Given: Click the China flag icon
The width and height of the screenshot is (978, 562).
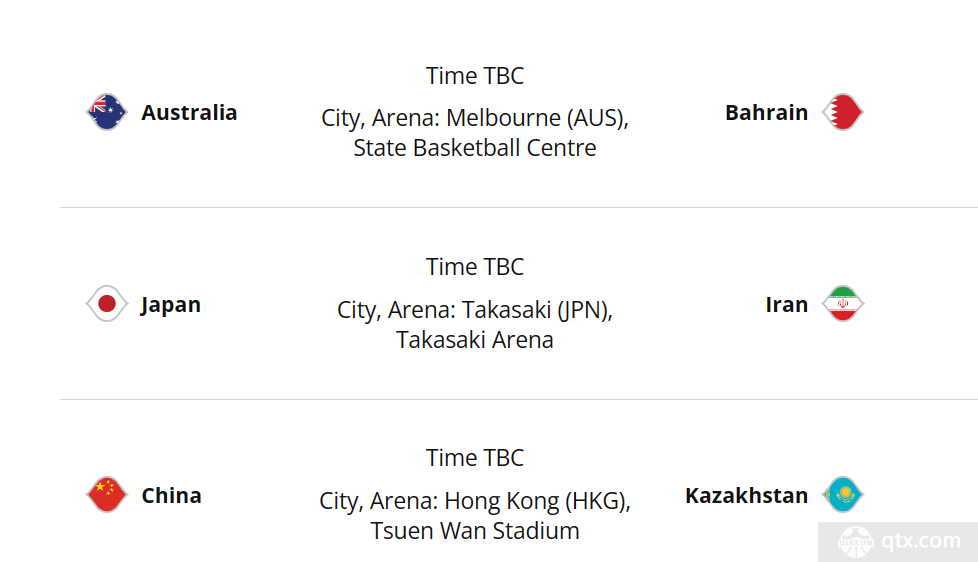Looking at the screenshot, I should click(x=107, y=495).
